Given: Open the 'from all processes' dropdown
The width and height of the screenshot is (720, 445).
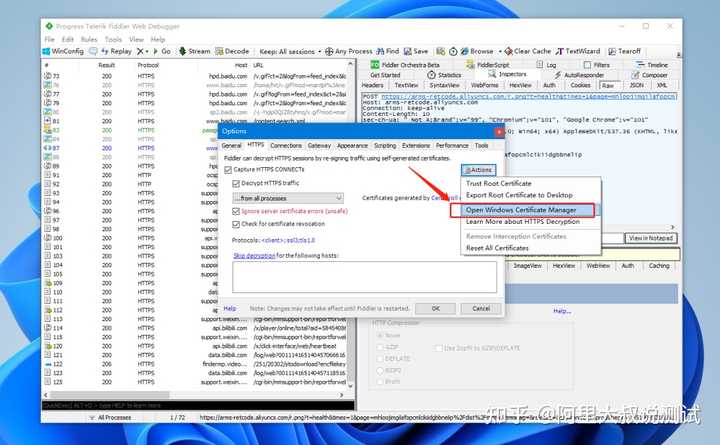Looking at the screenshot, I should tap(288, 198).
